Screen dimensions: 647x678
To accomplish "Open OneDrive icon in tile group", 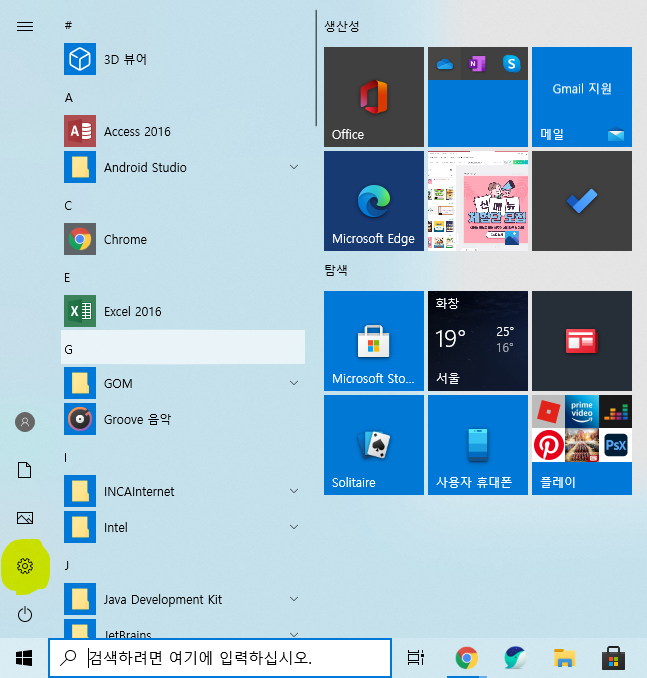I will tap(445, 64).
